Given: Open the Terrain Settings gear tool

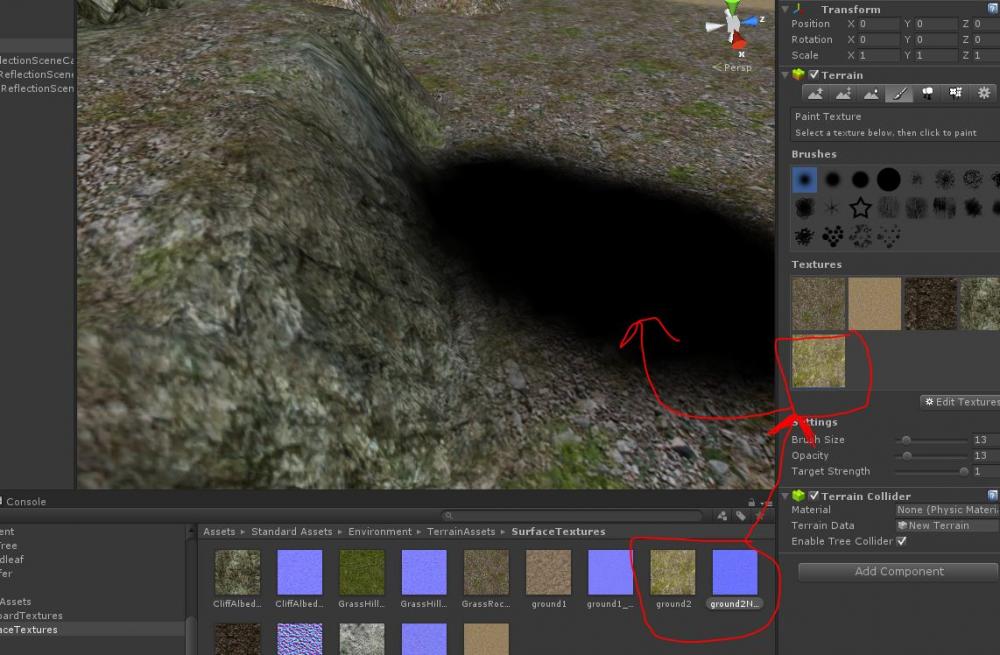Looking at the screenshot, I should coord(984,93).
